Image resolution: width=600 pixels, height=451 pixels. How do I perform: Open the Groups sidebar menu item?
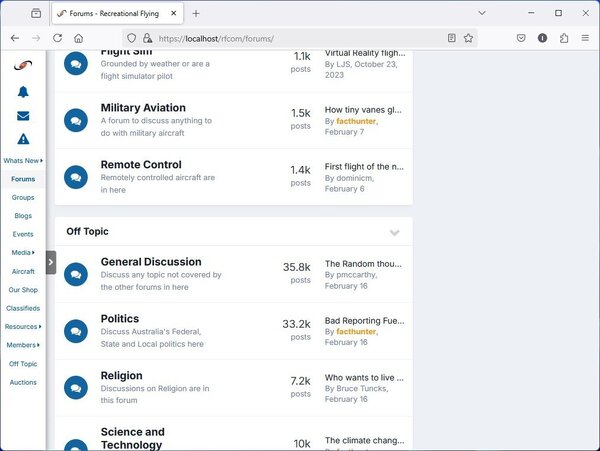23,198
